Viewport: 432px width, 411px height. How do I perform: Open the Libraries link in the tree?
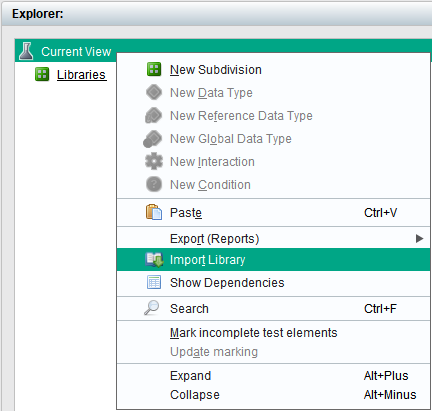[81, 75]
